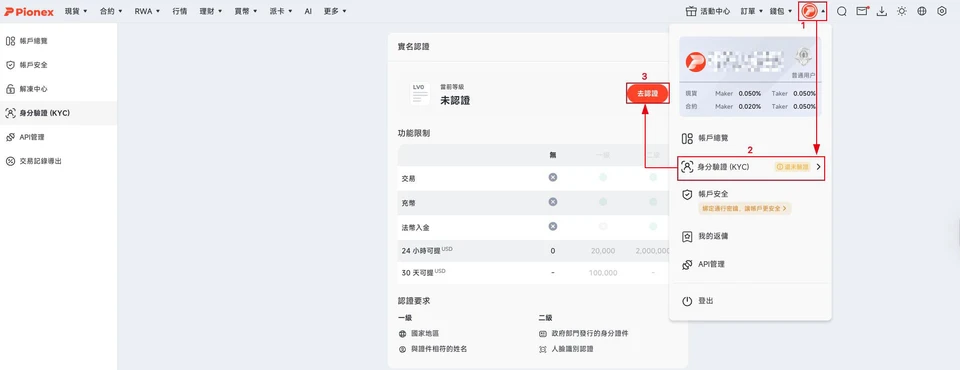Click the 充幣 row's gray X icon
This screenshot has height=370, width=960.
[x=553, y=202]
